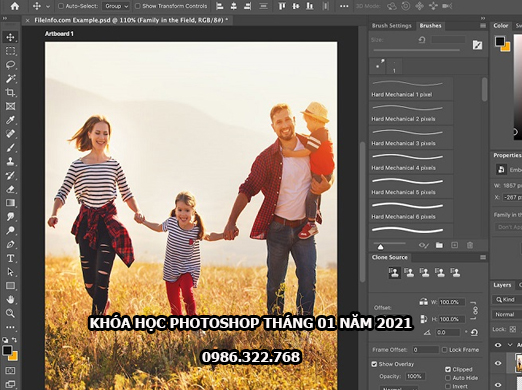Select the Horizontal Type tool
The width and height of the screenshot is (522, 390).
10,258
